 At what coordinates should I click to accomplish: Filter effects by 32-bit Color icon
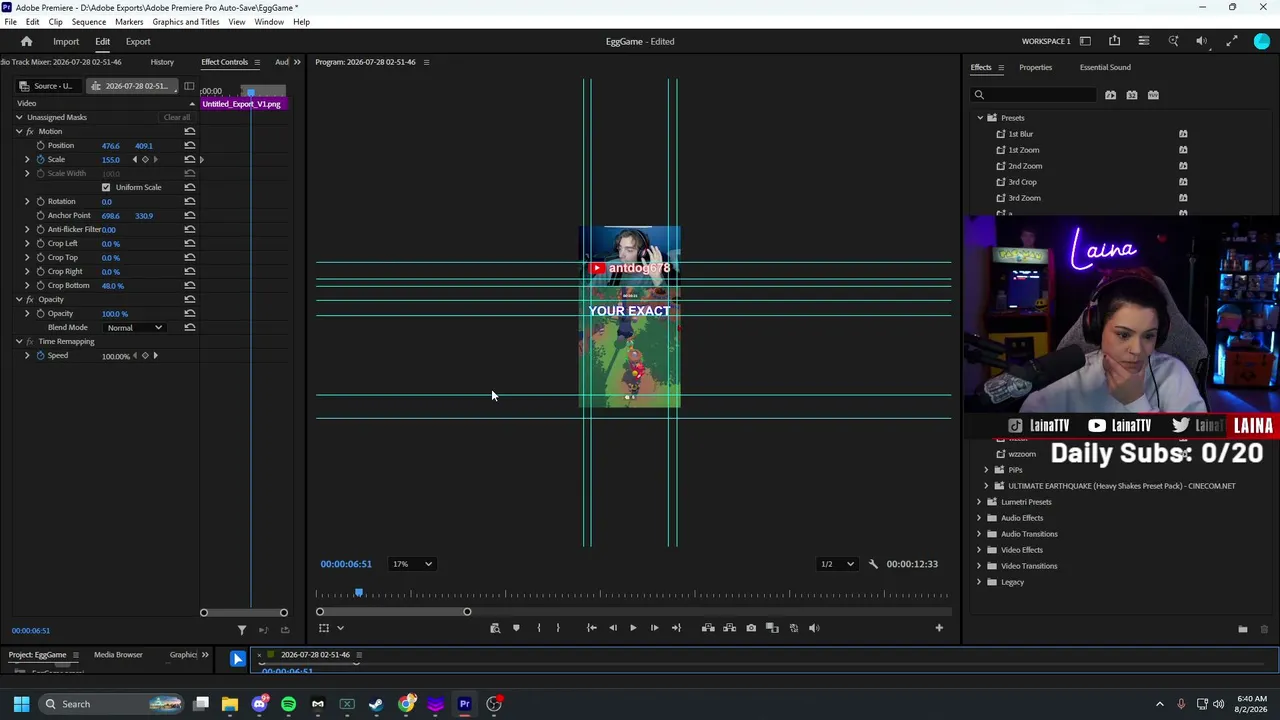coord(1132,95)
